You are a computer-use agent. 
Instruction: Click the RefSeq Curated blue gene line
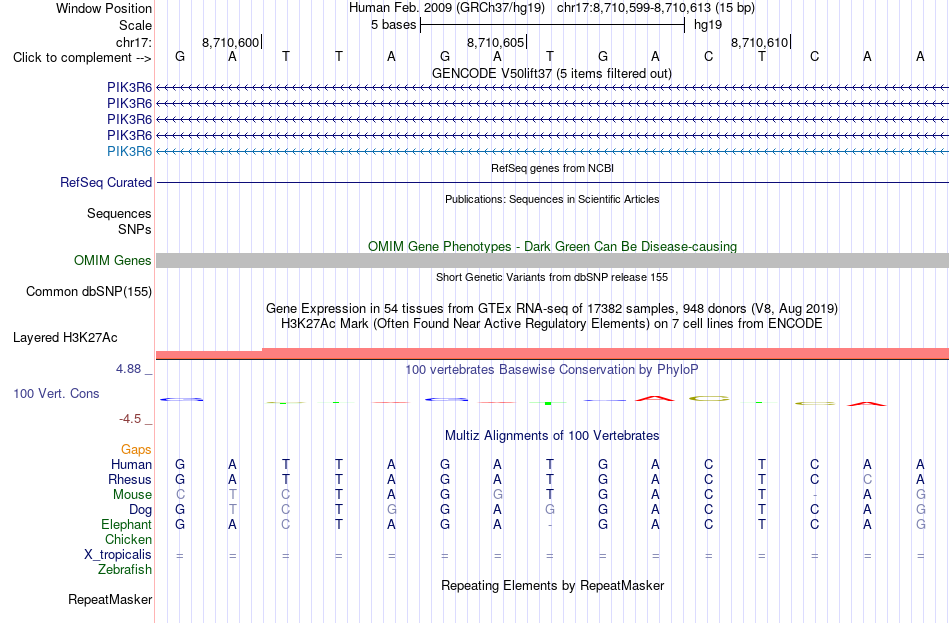pos(552,182)
